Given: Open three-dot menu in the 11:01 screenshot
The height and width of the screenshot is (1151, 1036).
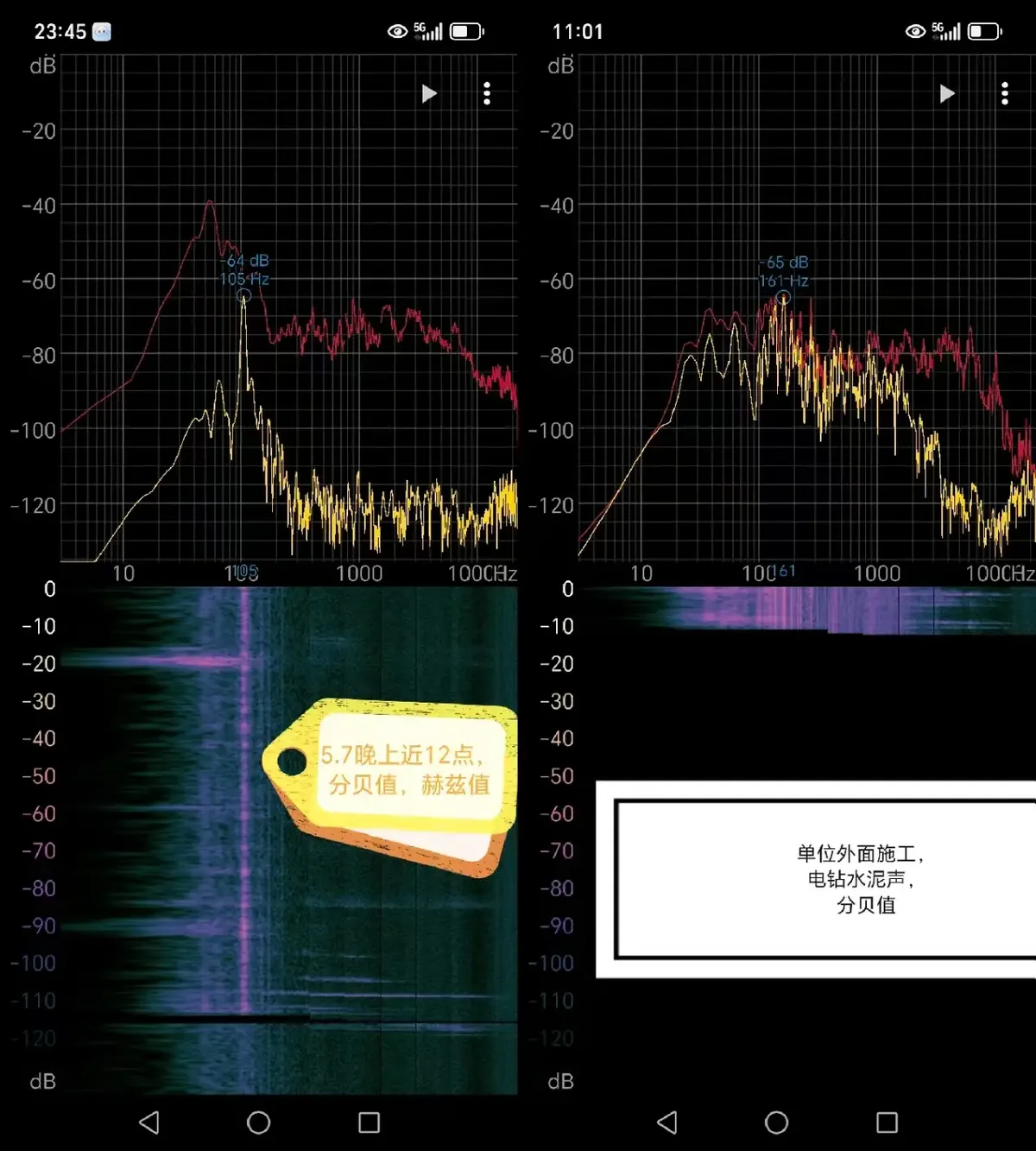Looking at the screenshot, I should click(1005, 93).
